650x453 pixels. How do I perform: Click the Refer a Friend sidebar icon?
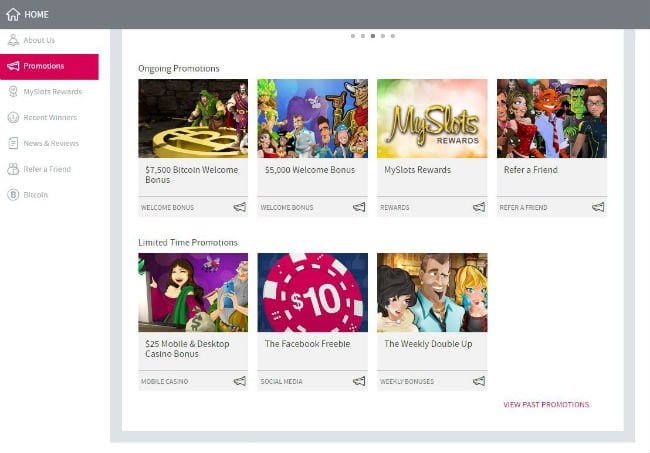(13, 169)
